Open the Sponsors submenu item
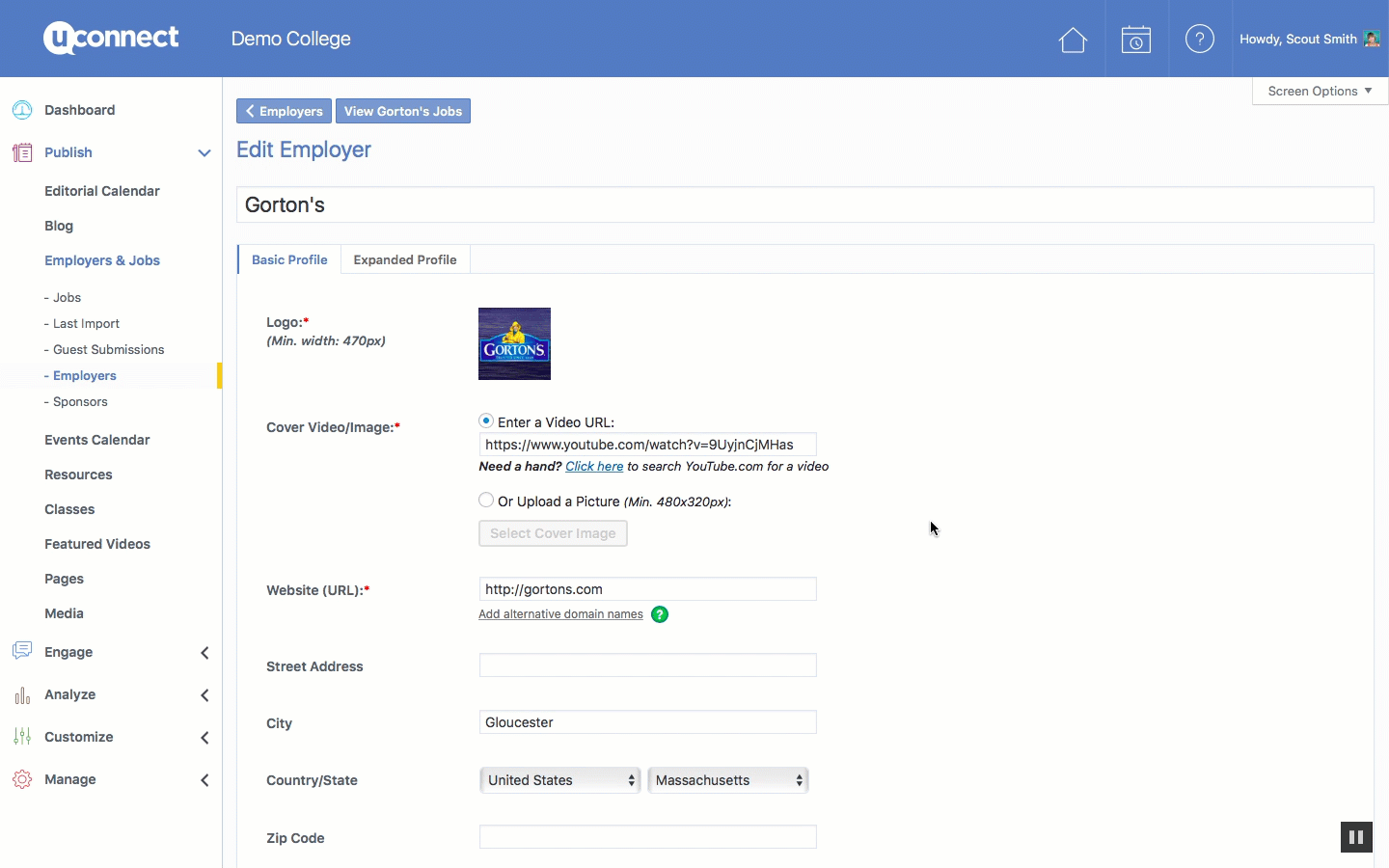The image size is (1389, 868). pyautogui.click(x=80, y=401)
